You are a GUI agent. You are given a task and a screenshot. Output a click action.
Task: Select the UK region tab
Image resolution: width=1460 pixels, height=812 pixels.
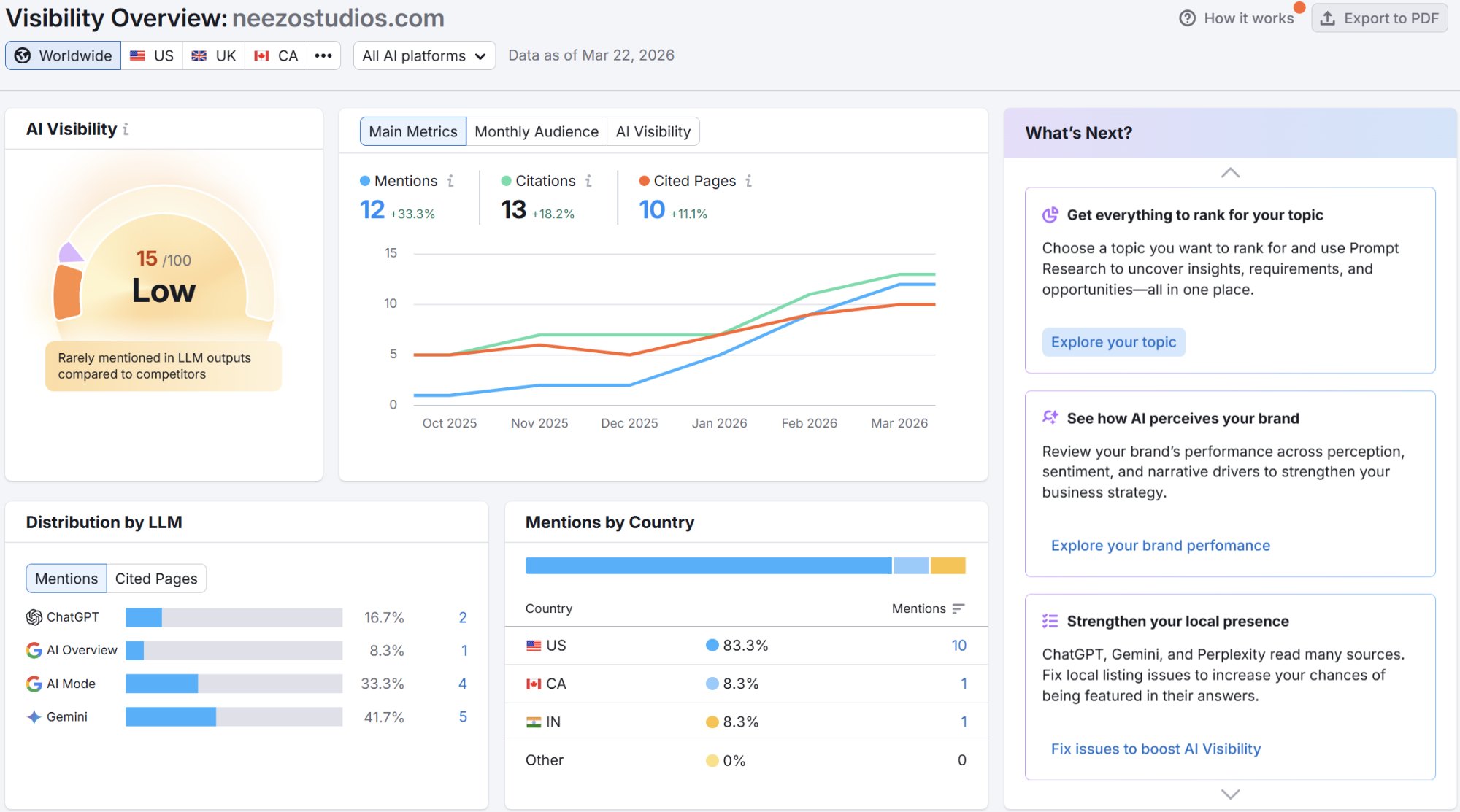coord(213,55)
